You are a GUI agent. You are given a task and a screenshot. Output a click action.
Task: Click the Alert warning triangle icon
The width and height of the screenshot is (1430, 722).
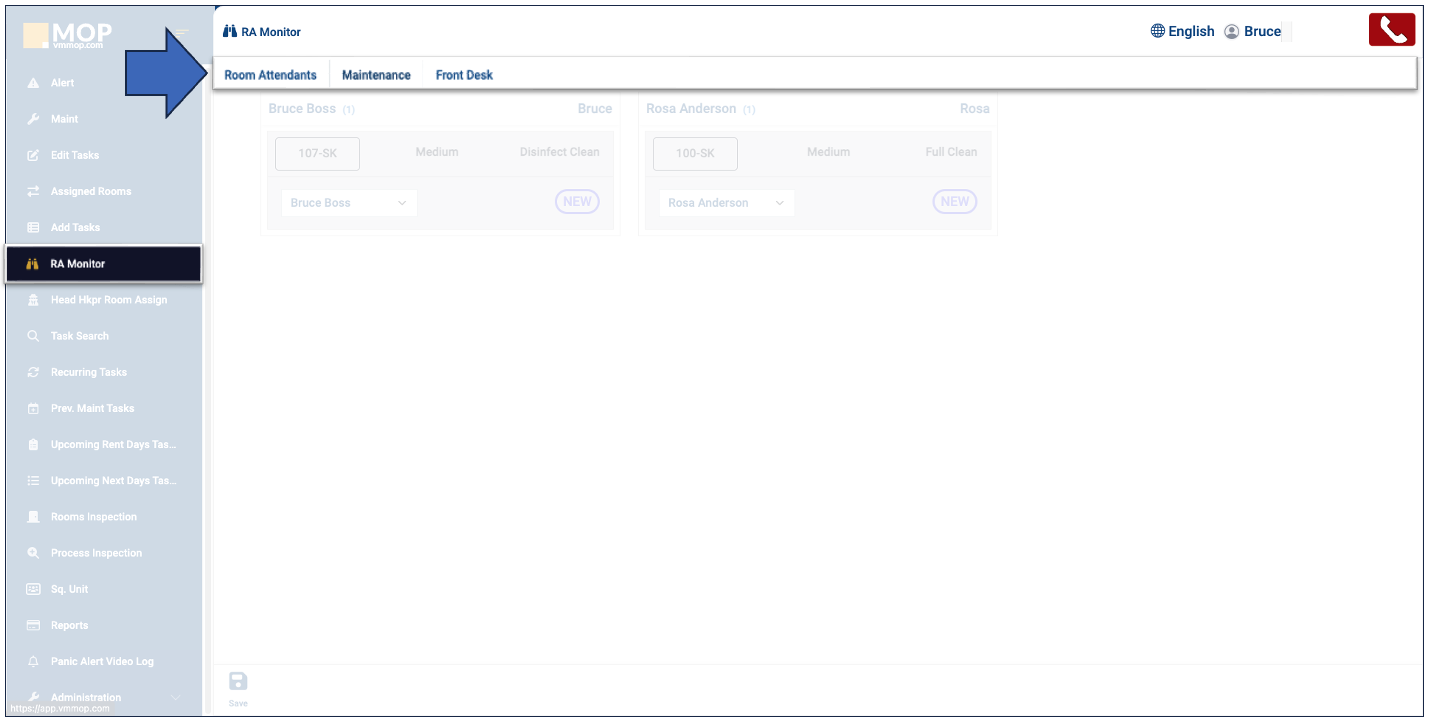(33, 83)
